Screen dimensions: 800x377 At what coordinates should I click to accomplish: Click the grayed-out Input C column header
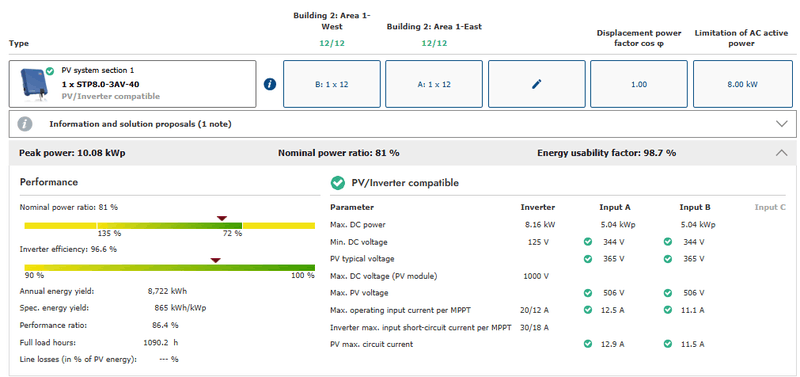tap(770, 207)
